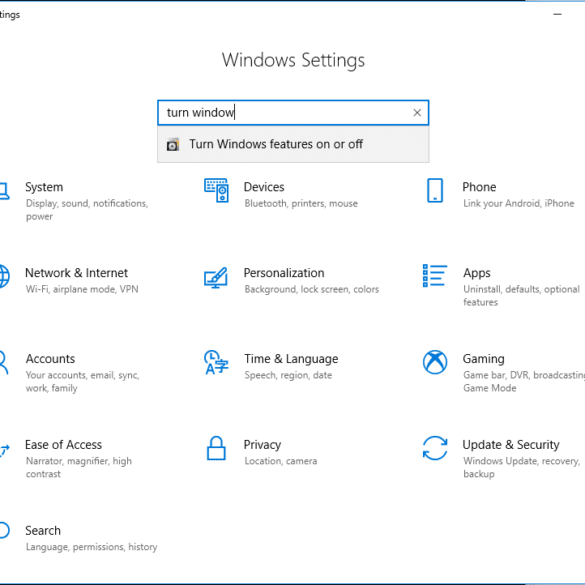Click 'Your accounts, email, sync' description
Viewport: 585px width, 585px height.
(82, 375)
